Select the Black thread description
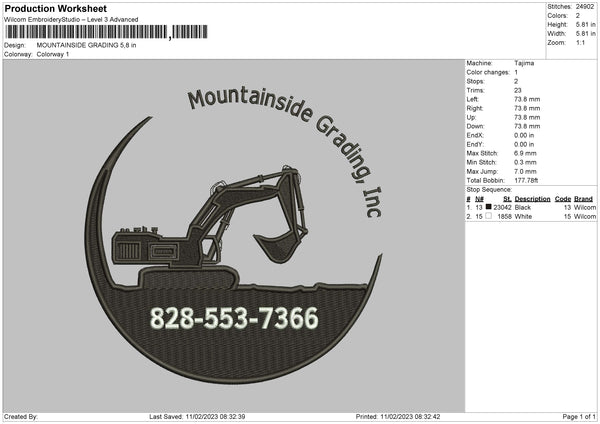This screenshot has height=424, width=600. pos(523,207)
